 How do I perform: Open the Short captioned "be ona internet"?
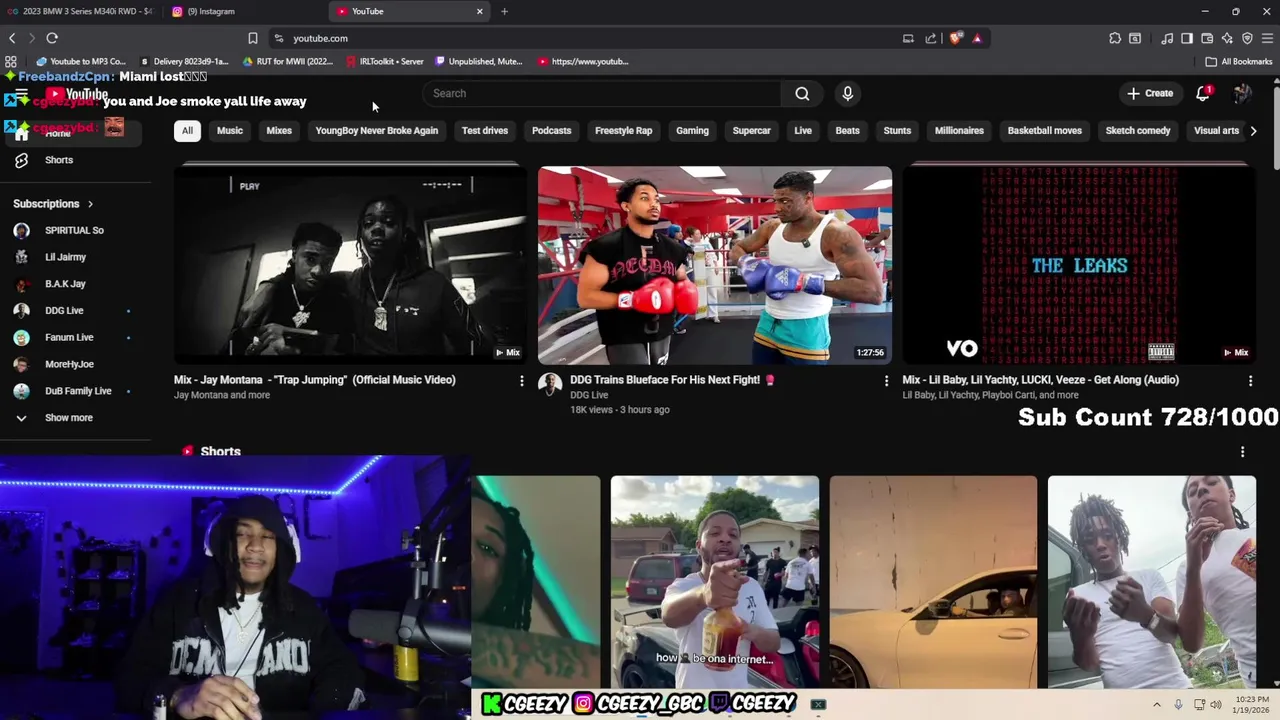click(715, 582)
